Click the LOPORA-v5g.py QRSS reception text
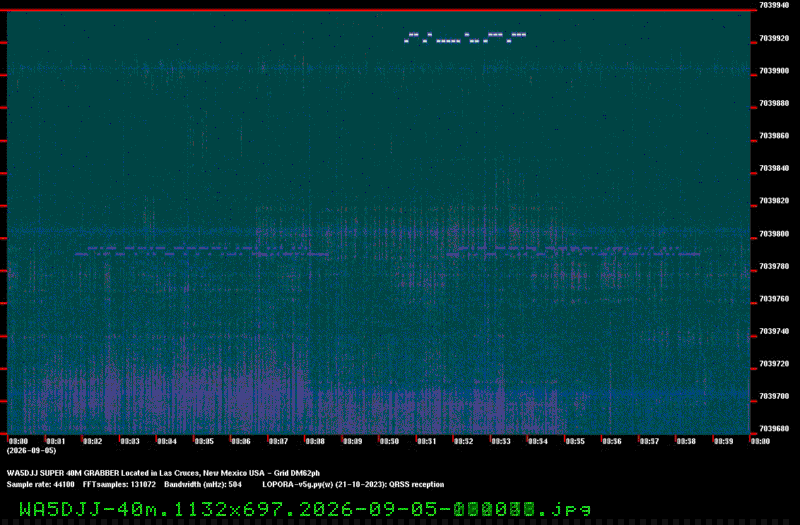 (x=353, y=484)
